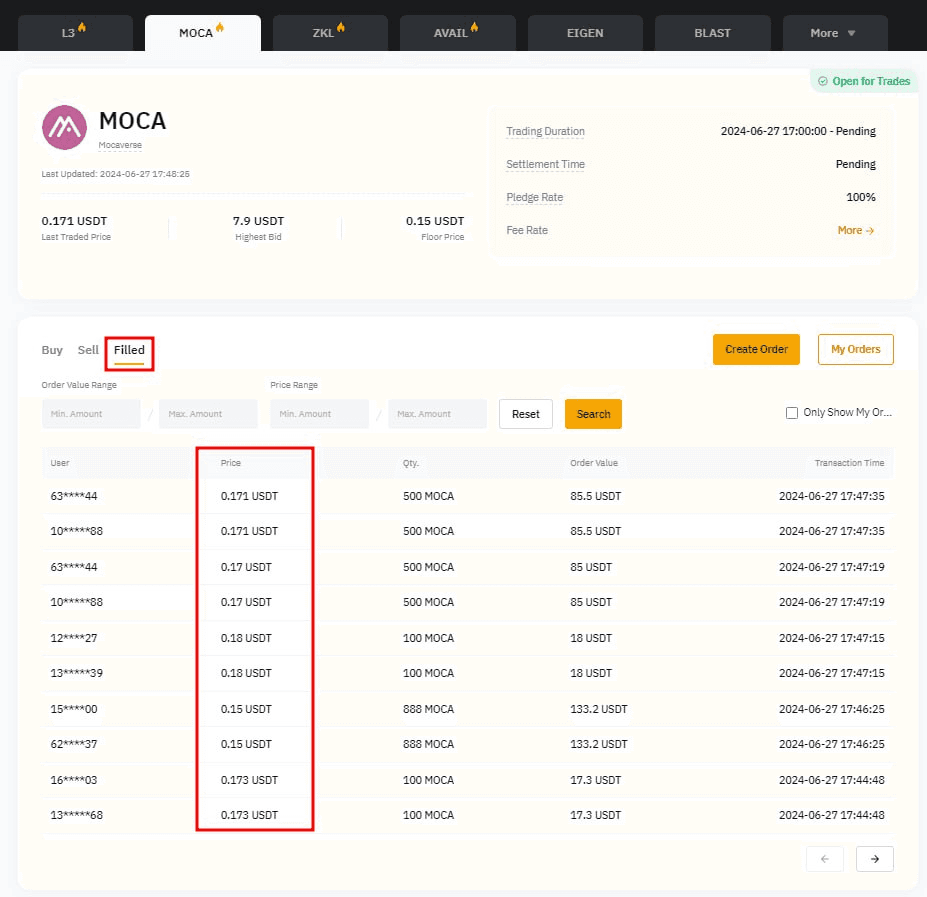Viewport: 927px width, 897px height.
Task: Click user 13*****68 in the table
Action: point(76,815)
